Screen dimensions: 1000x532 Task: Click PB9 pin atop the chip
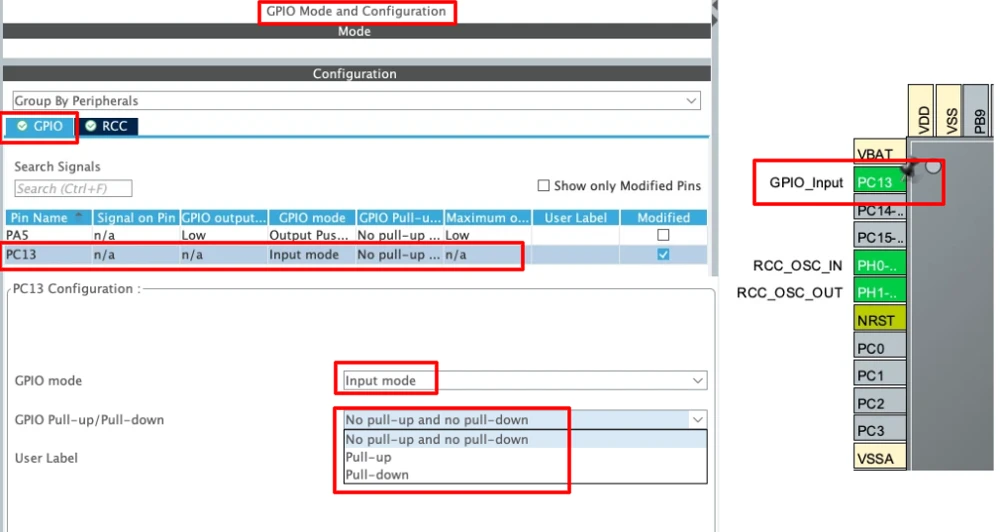click(976, 112)
